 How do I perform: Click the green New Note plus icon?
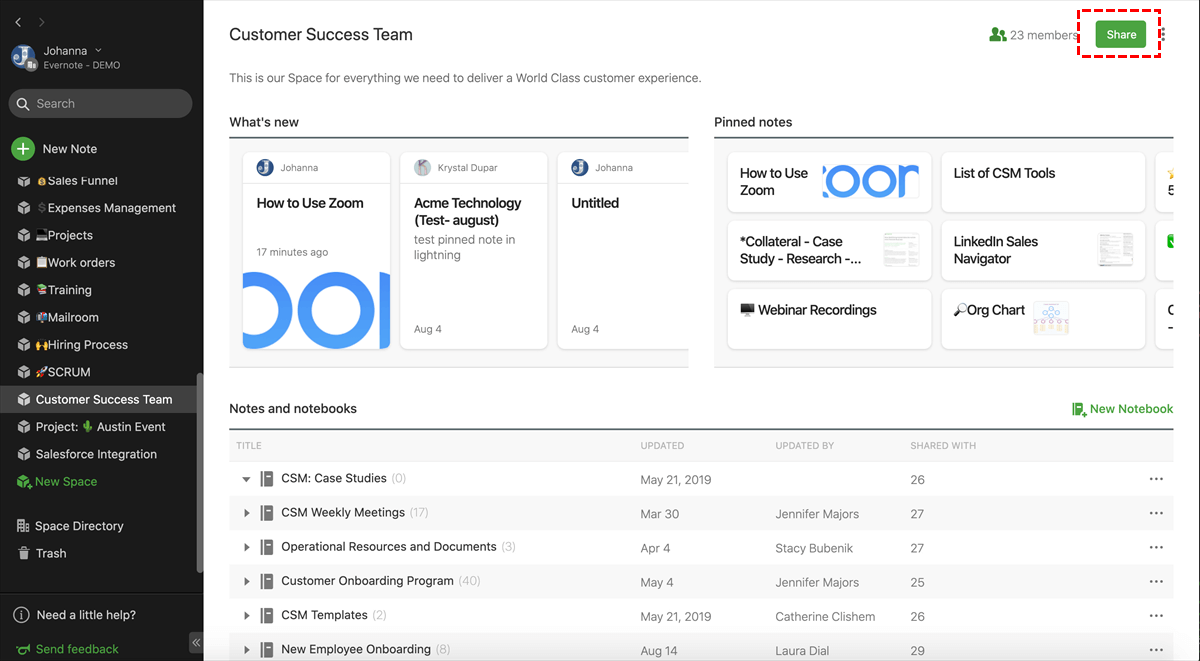(23, 149)
